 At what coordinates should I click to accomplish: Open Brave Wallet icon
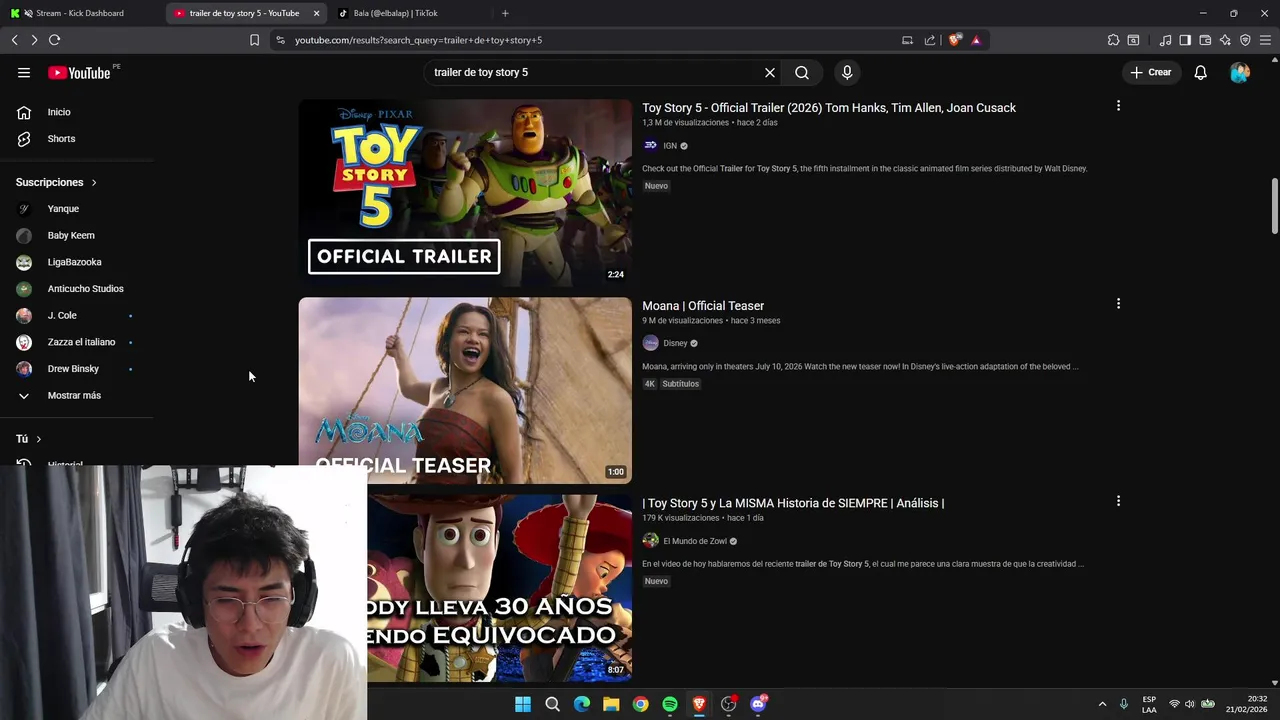tap(1205, 40)
